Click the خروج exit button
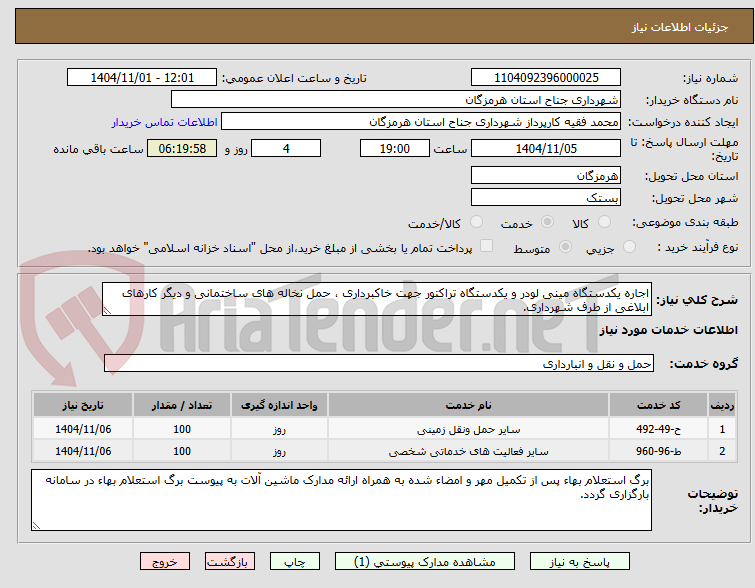The width and height of the screenshot is (755, 588). [x=165, y=562]
